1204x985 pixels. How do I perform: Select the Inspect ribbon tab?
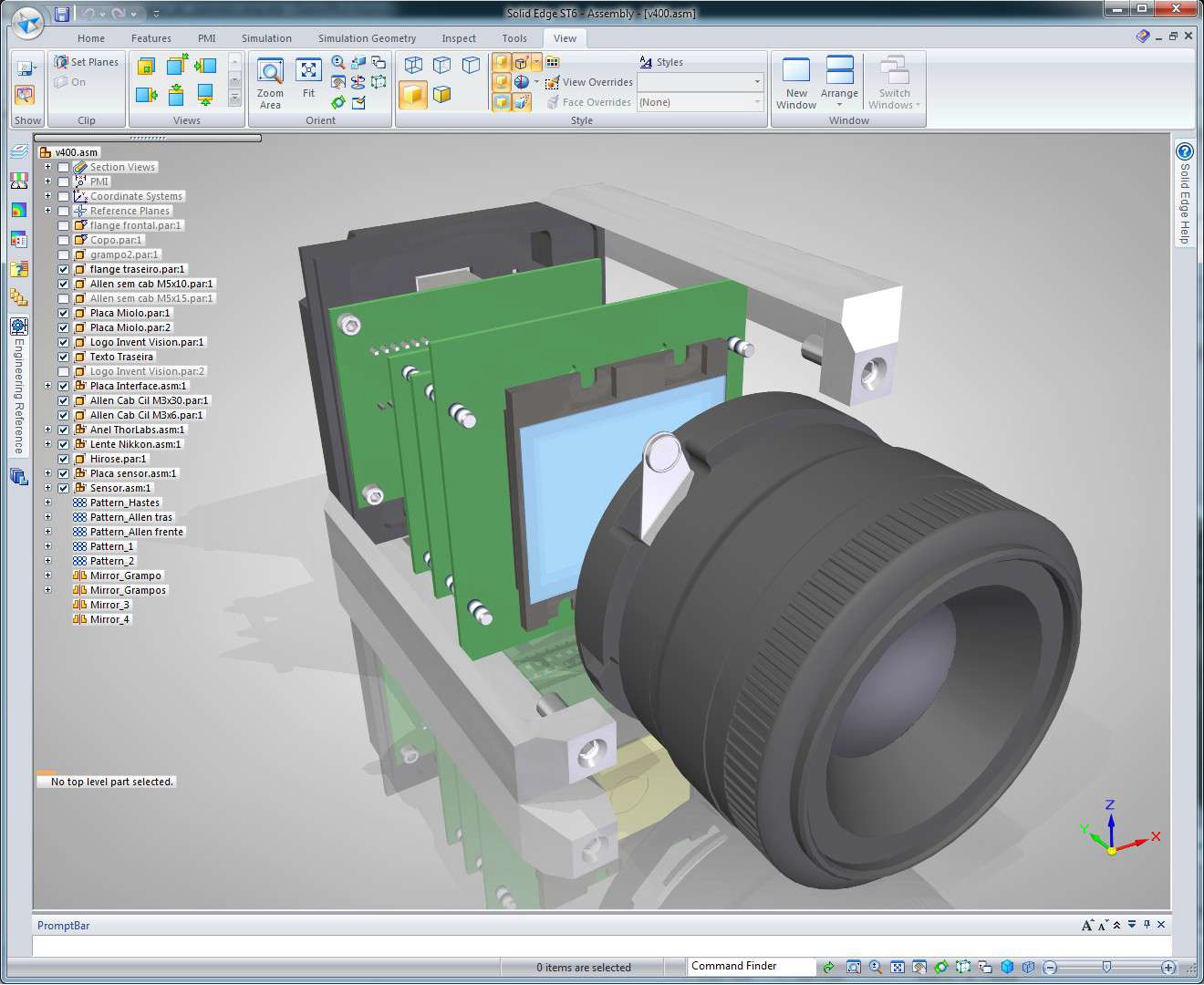(x=459, y=38)
